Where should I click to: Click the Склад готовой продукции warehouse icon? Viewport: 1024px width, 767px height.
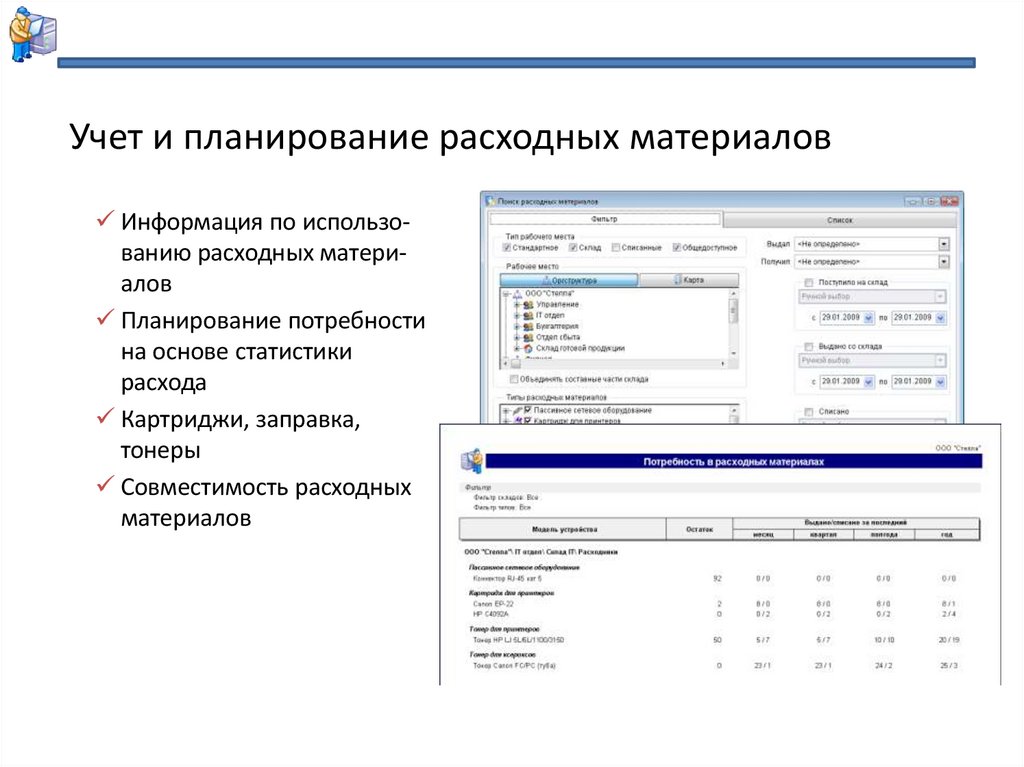click(x=529, y=346)
